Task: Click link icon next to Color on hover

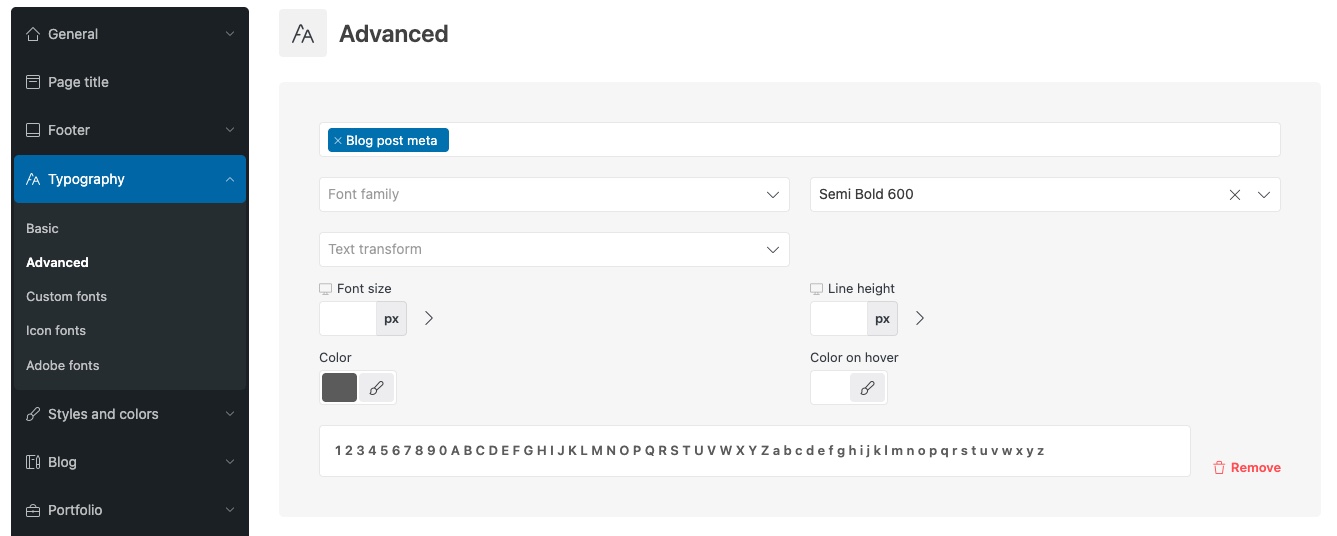Action: 867,388
